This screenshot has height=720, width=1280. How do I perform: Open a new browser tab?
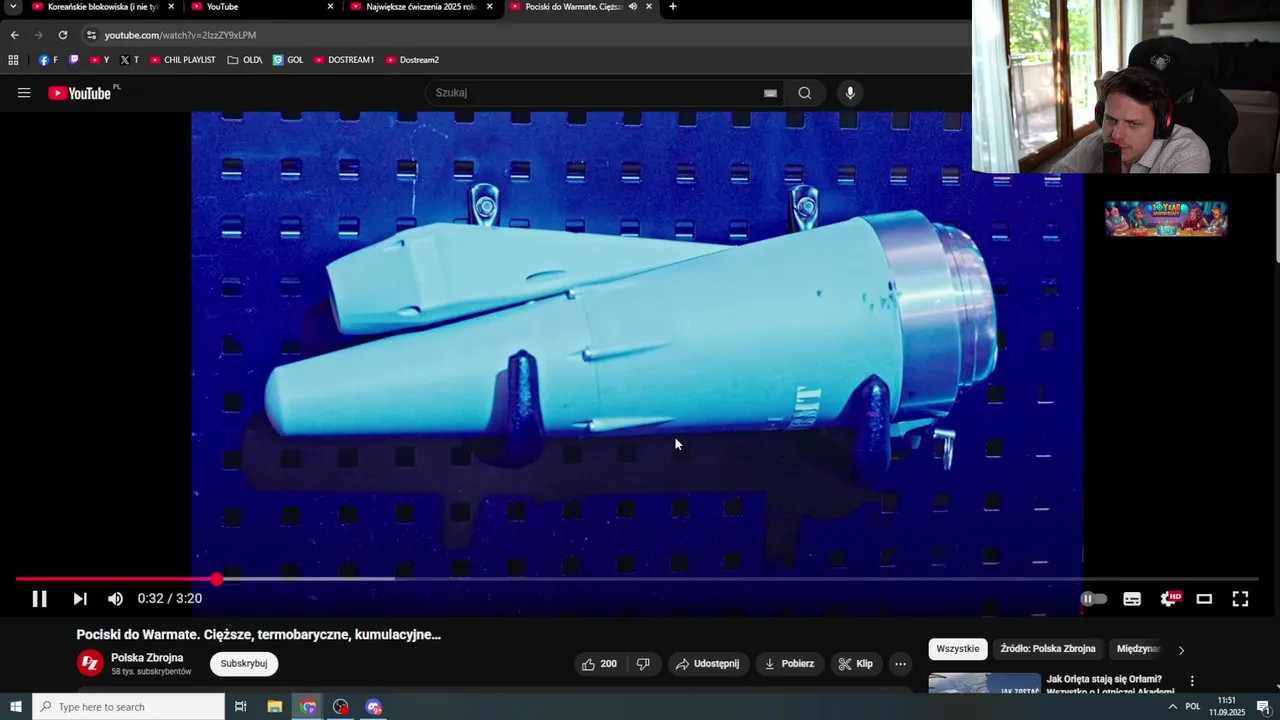click(673, 7)
